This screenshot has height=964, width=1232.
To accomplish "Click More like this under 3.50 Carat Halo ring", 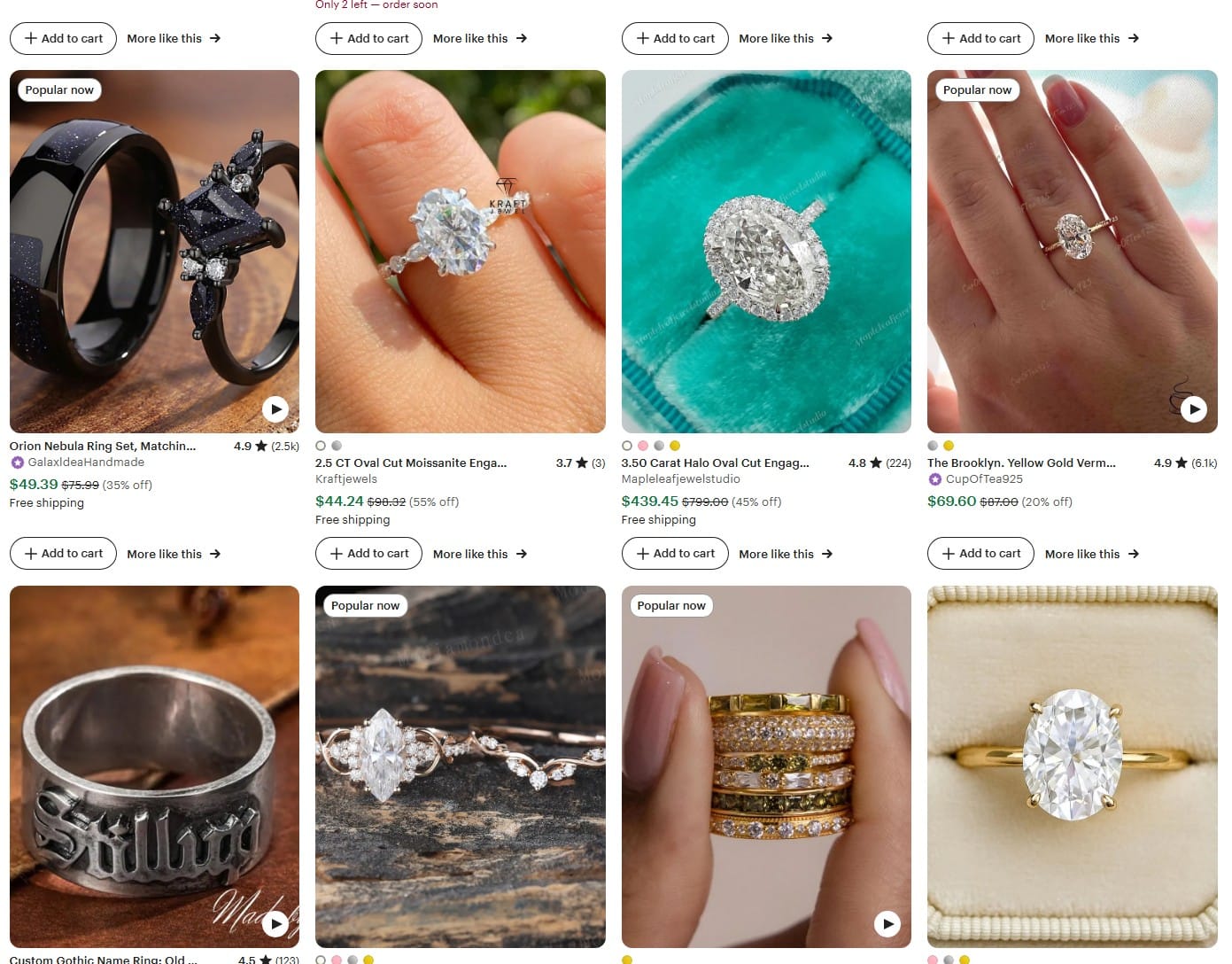I will point(777,553).
